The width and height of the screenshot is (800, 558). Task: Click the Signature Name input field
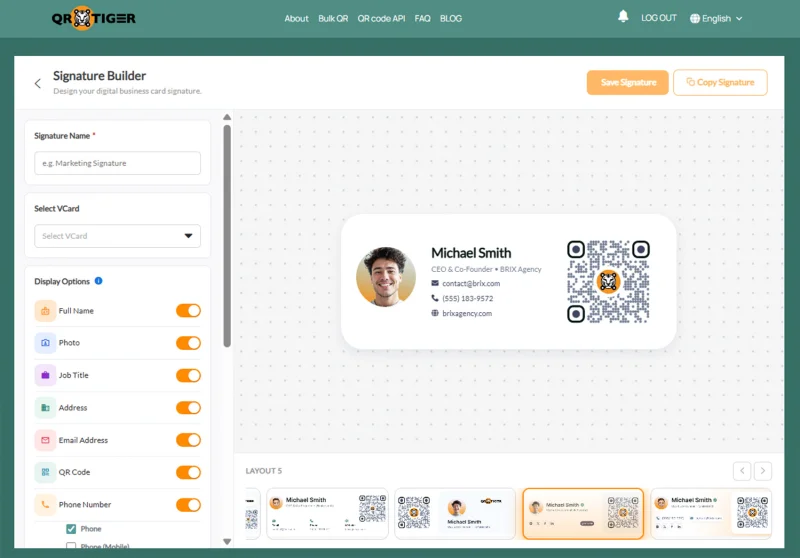117,163
